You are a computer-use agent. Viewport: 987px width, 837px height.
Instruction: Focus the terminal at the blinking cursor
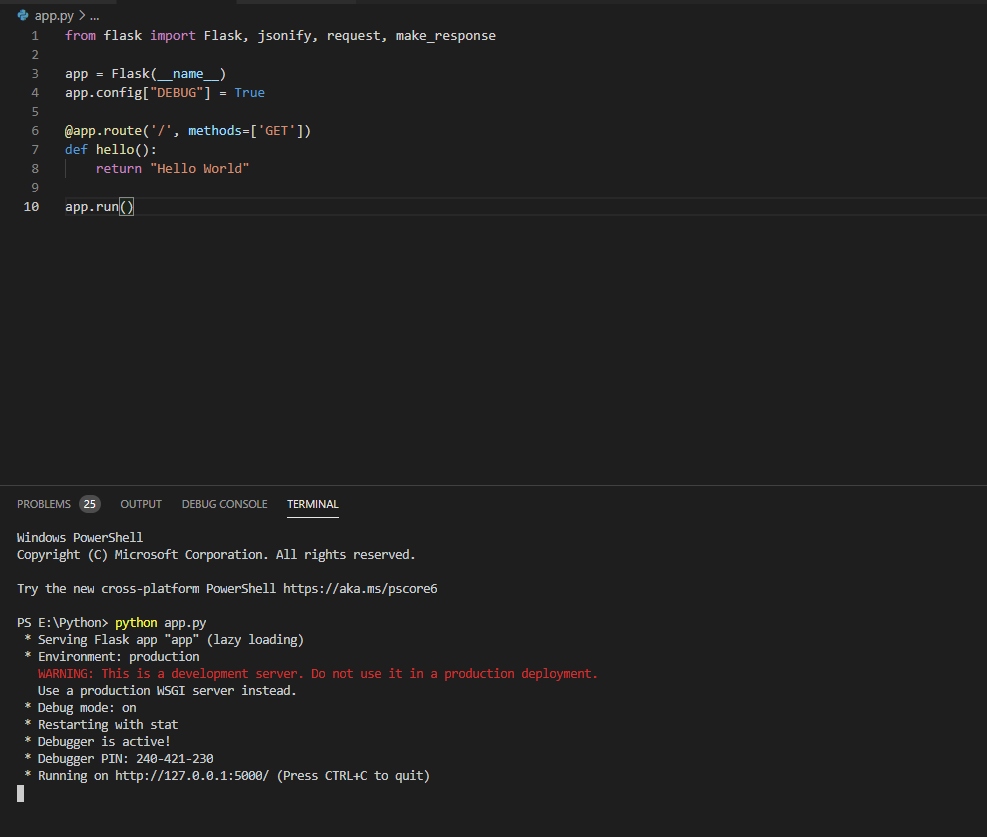20,793
